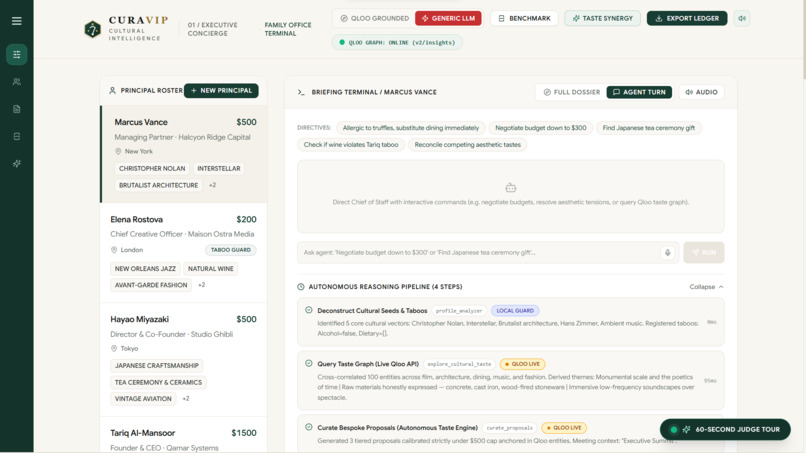
Task: Select directive Find Japanese tea ceremony gift
Action: 649,128
